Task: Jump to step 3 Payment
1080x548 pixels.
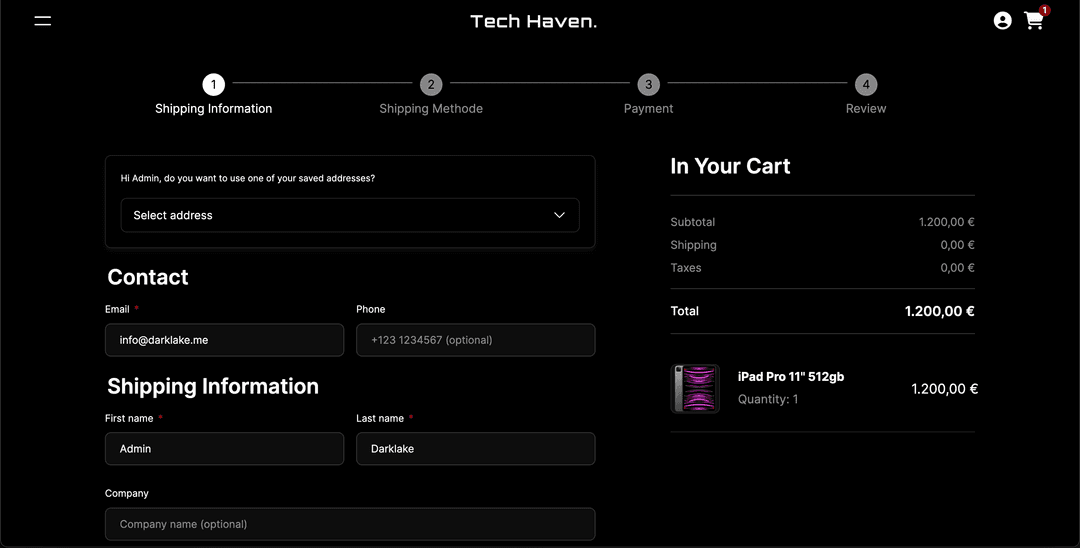Action: point(648,85)
